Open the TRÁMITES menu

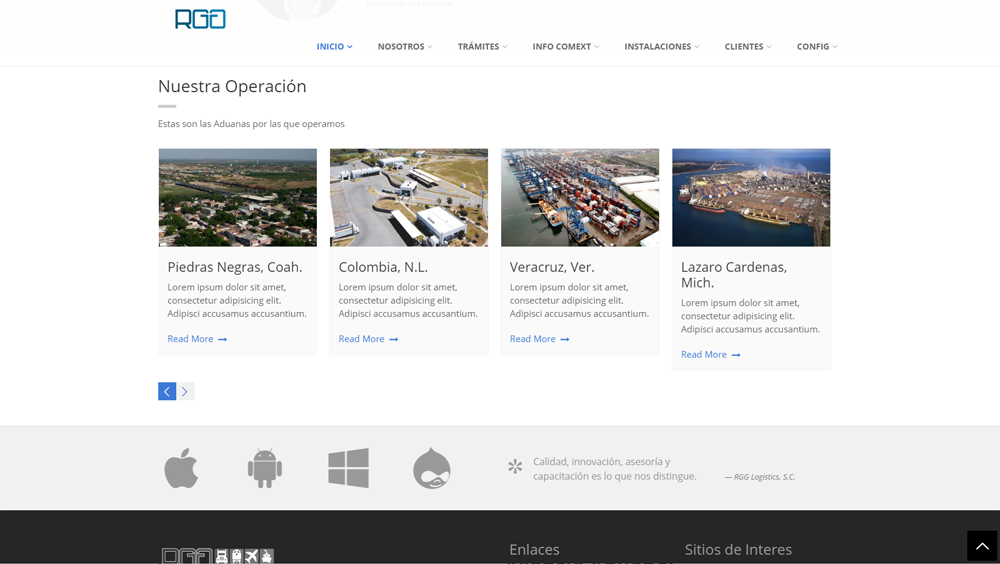482,47
